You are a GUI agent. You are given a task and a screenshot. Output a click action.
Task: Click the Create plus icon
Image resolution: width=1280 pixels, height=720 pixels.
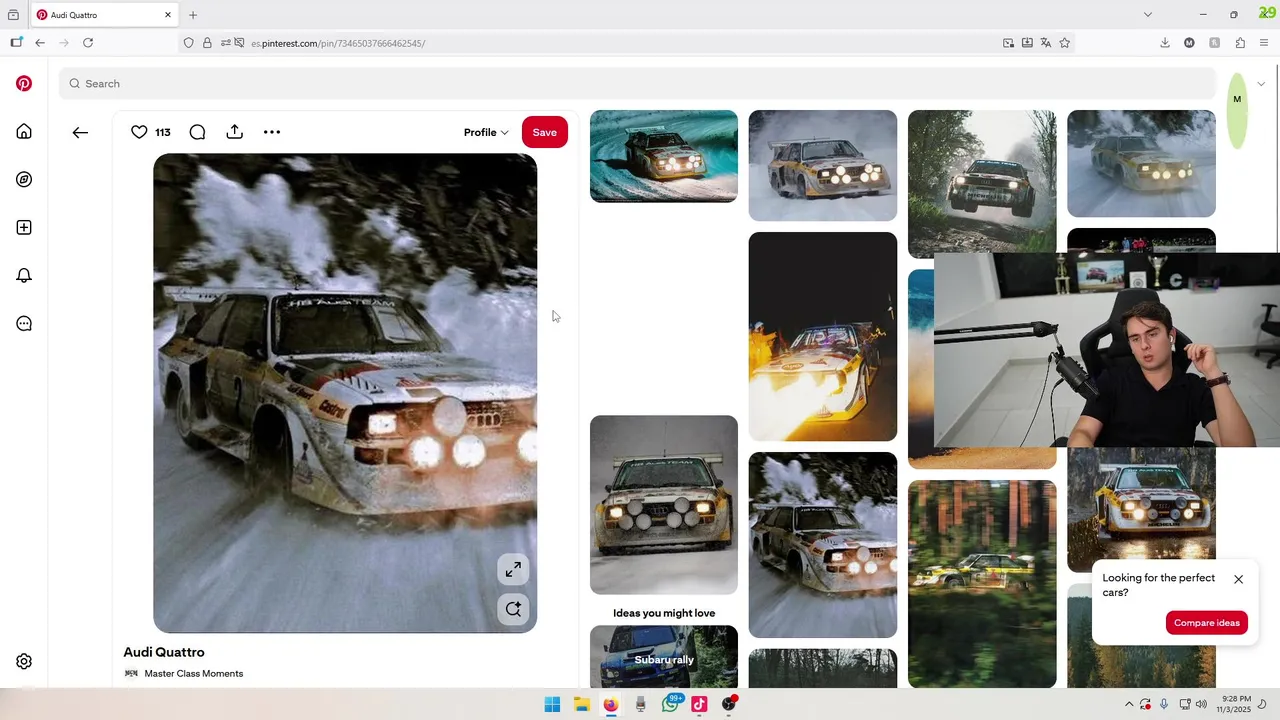point(24,228)
